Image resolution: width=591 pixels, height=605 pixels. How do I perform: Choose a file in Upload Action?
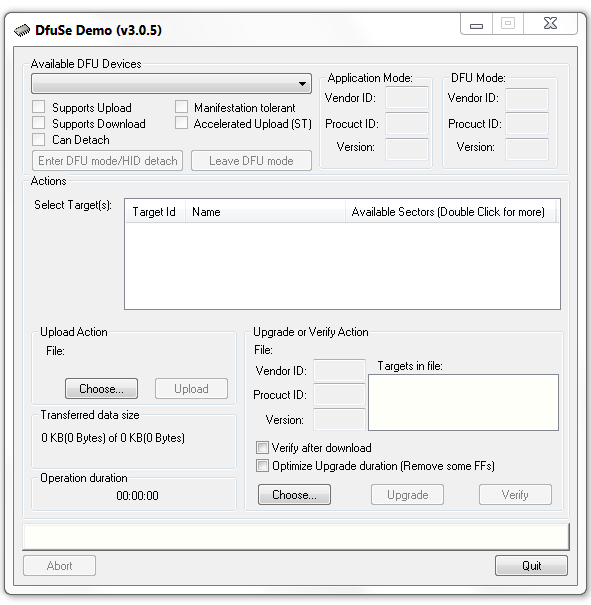point(101,389)
